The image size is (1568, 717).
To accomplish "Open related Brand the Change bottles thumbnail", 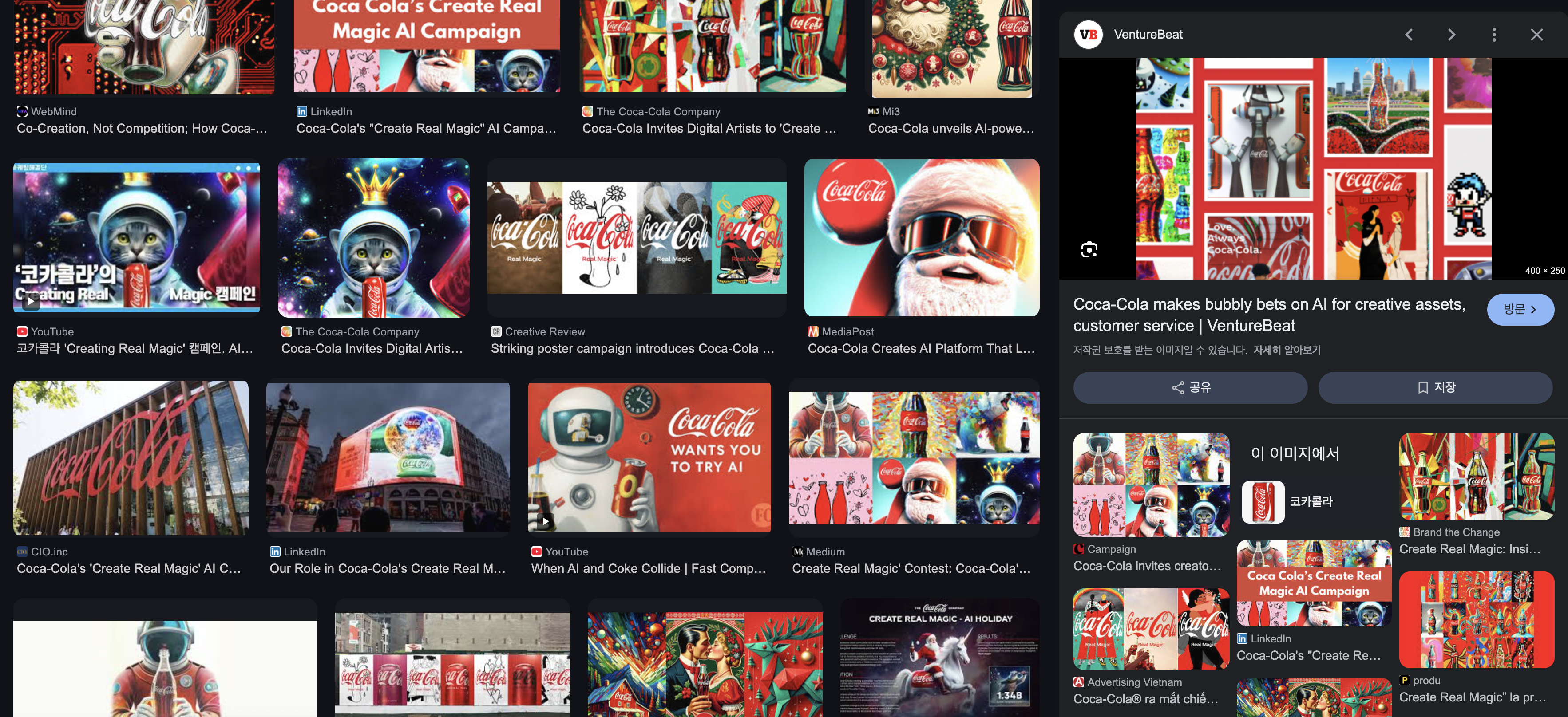I will coord(1476,476).
